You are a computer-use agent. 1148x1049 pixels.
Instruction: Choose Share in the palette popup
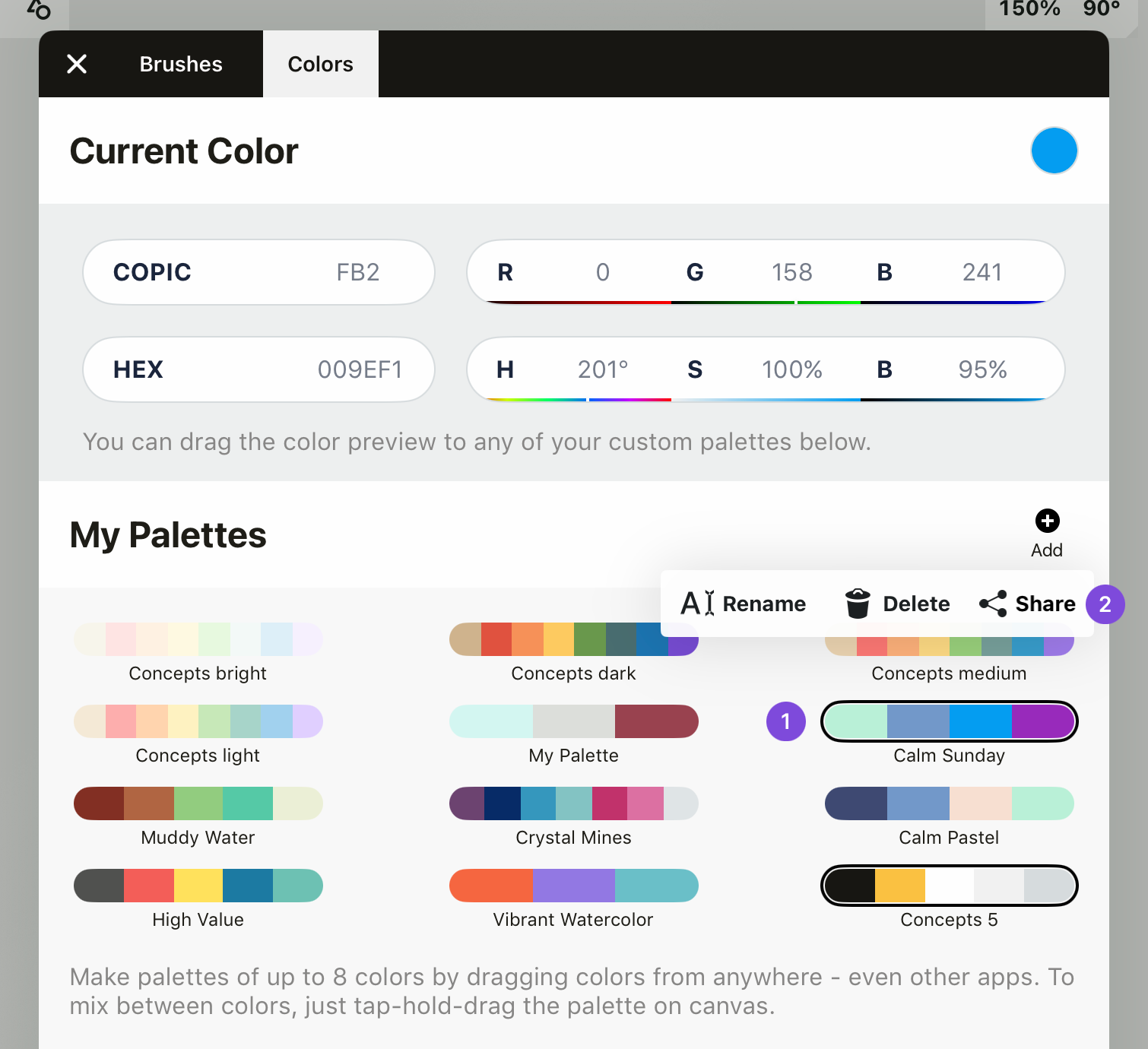pos(1045,604)
